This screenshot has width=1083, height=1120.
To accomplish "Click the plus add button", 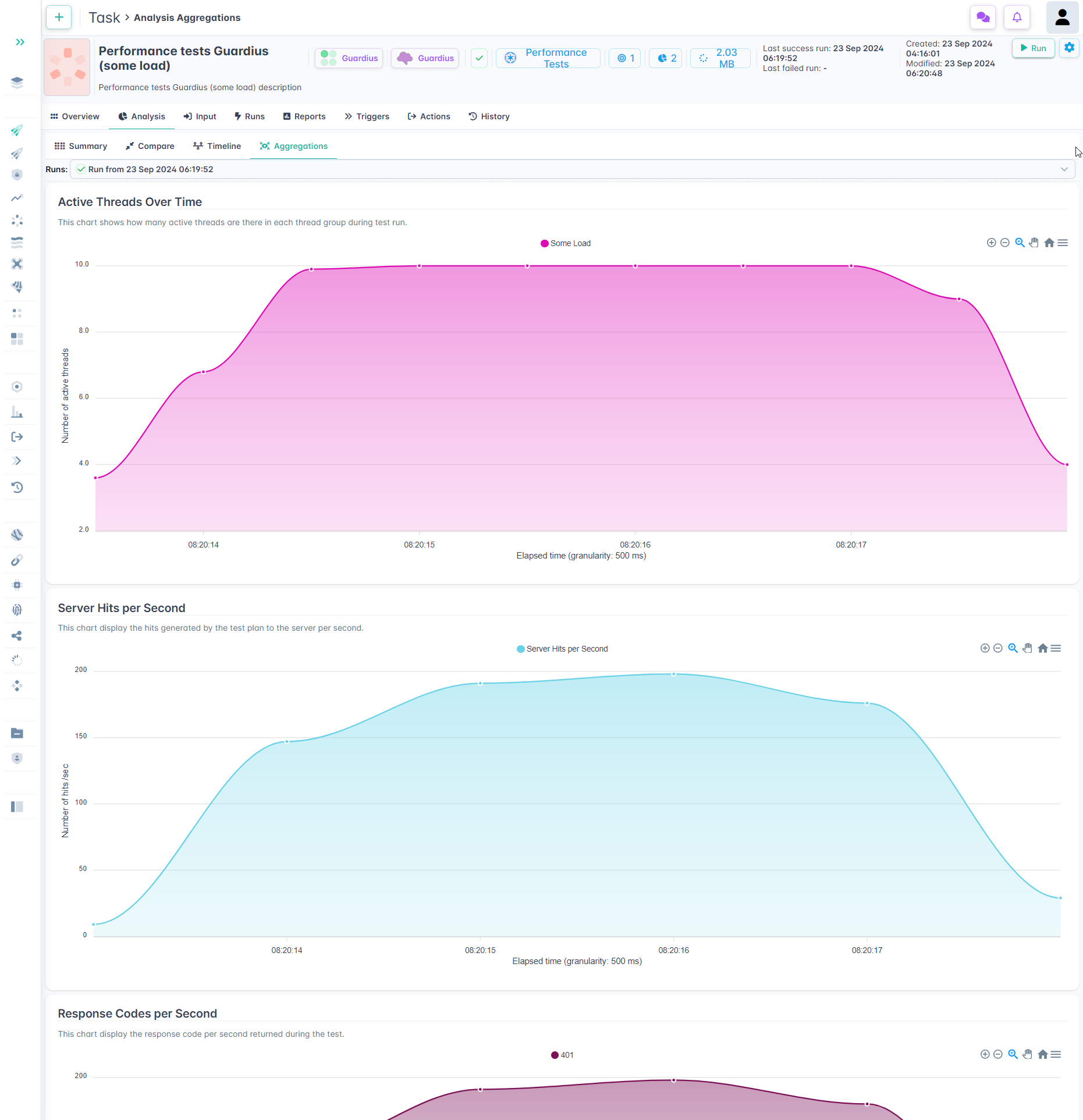I will (x=59, y=17).
